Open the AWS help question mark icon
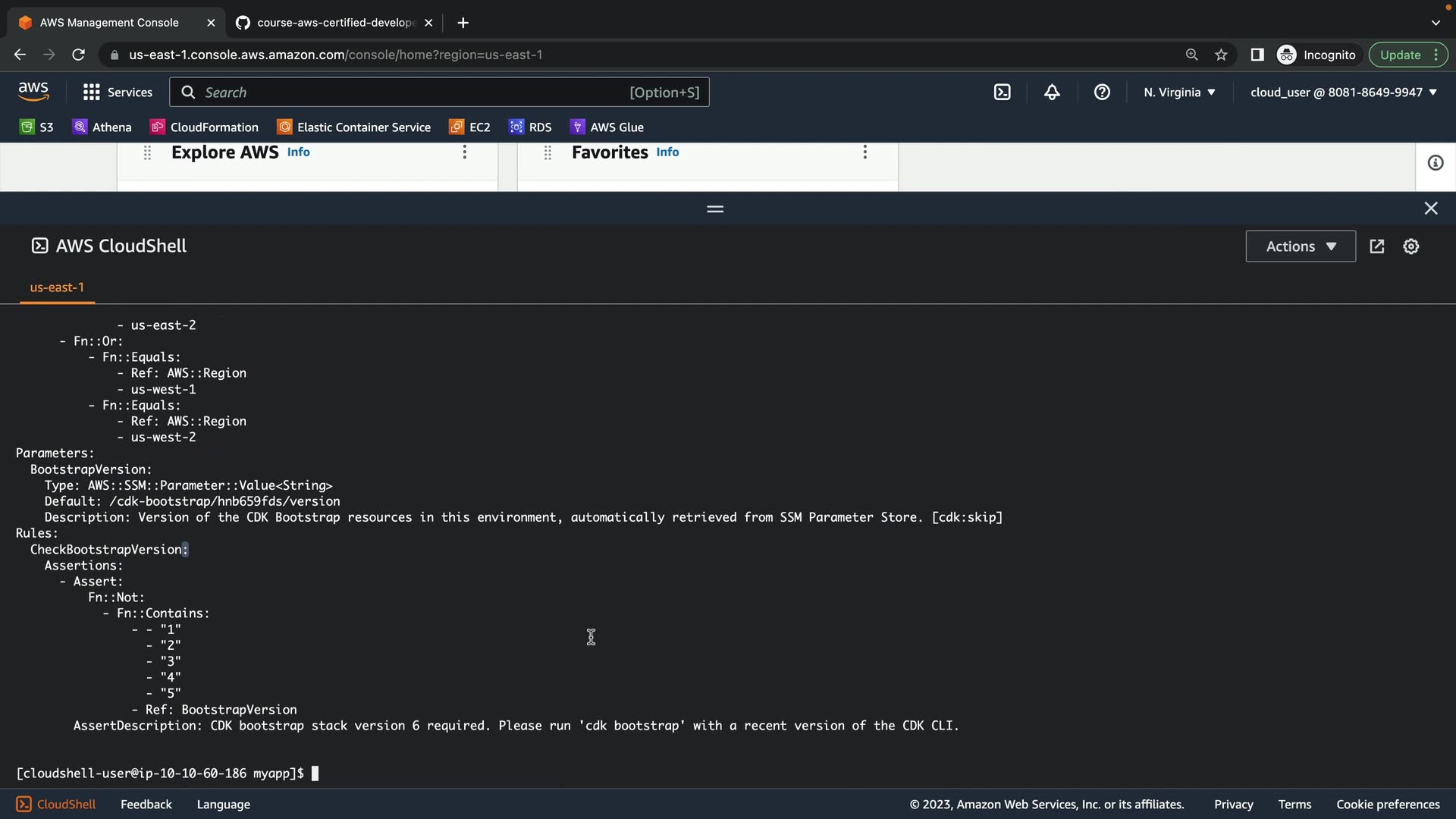The image size is (1456, 819). click(x=1102, y=93)
